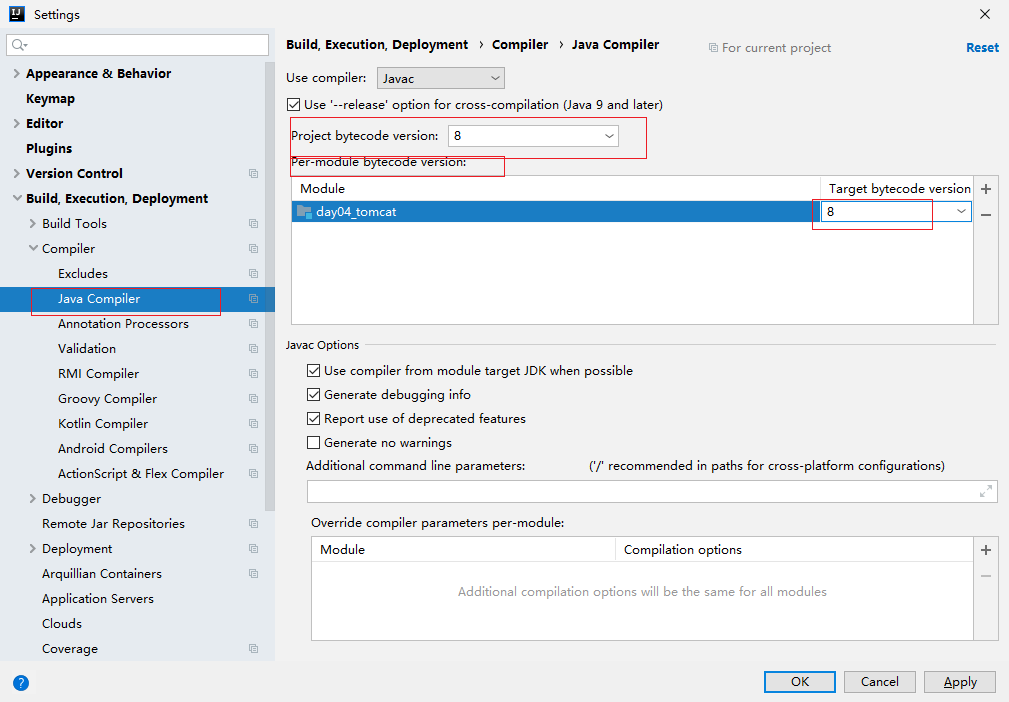Select Annotation Processors in the settings tree
The image size is (1009, 702).
tap(123, 324)
